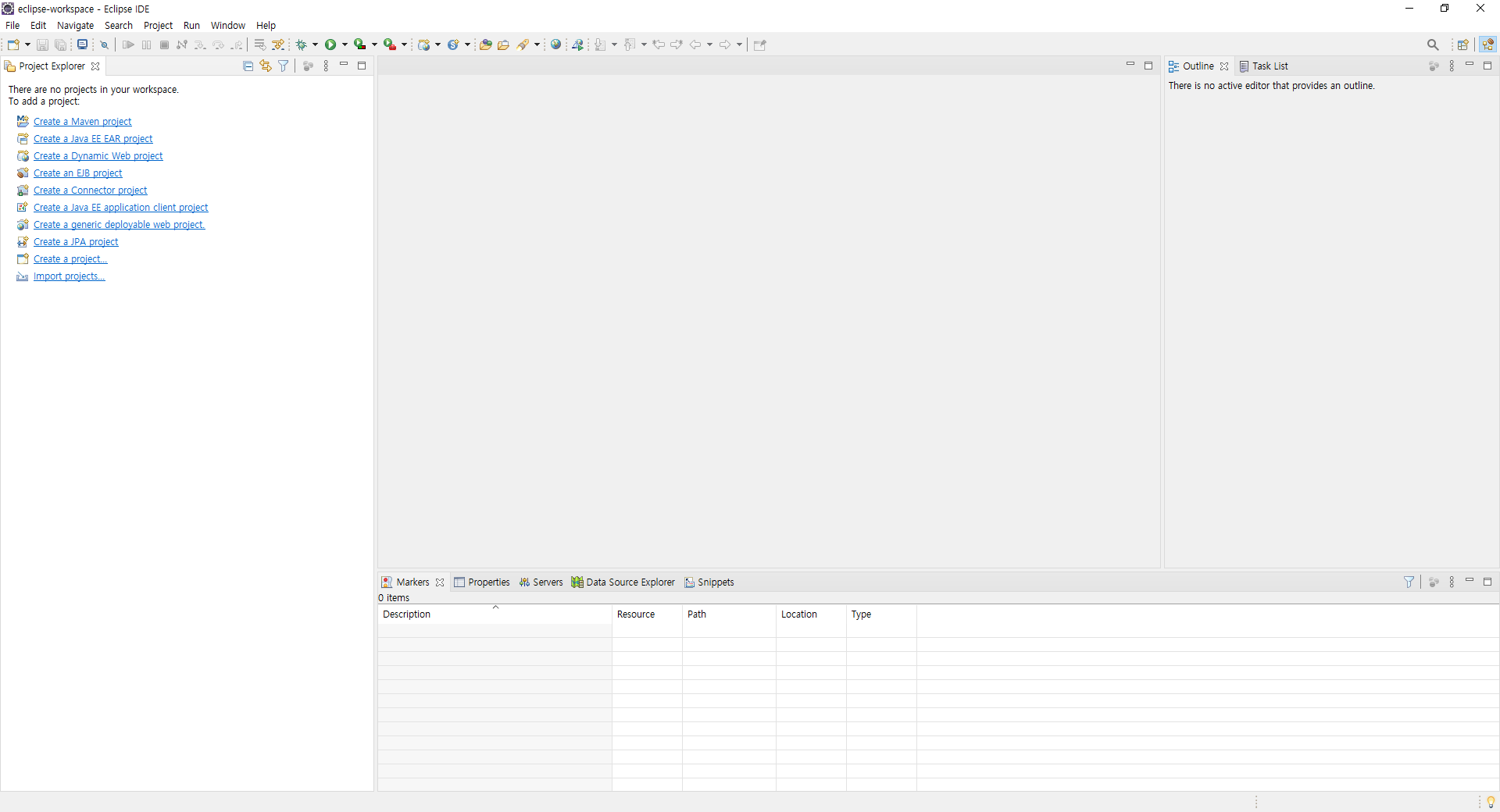Click the Previous Annotation icon
The height and width of the screenshot is (812, 1500).
[x=630, y=45]
